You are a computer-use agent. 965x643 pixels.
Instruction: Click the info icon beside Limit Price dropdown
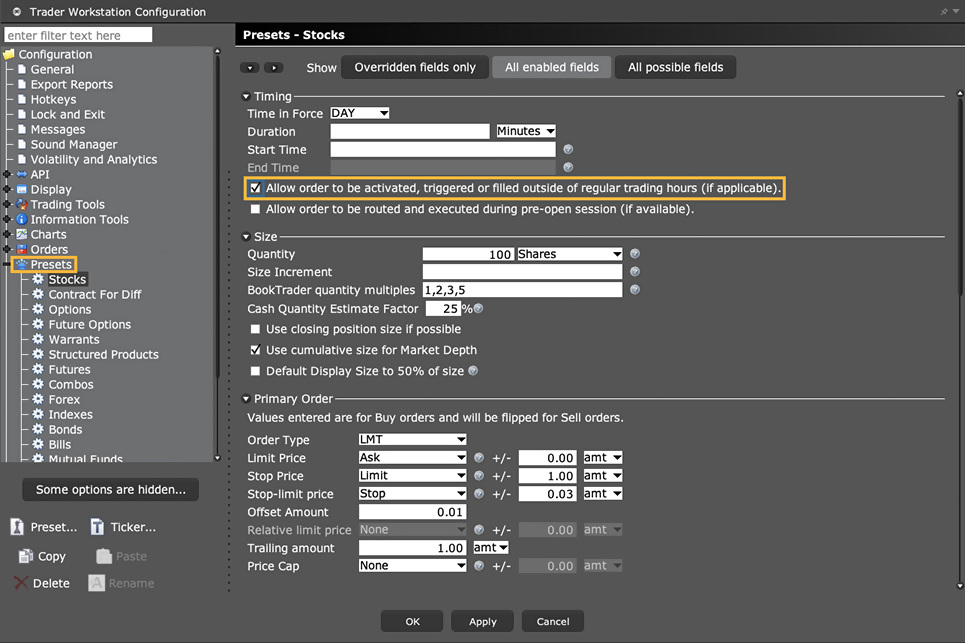point(479,458)
